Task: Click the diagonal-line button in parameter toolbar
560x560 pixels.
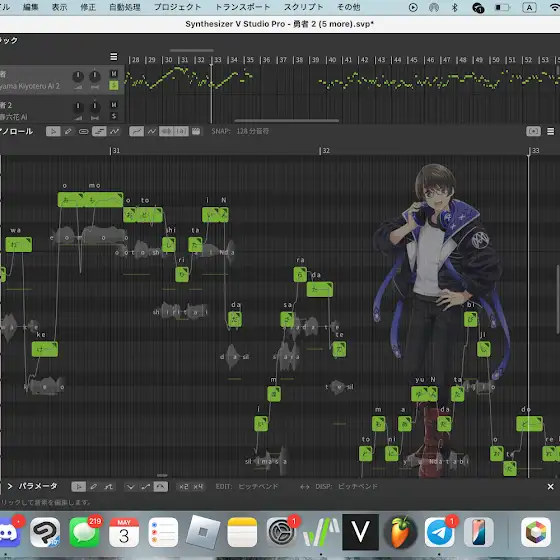Action: (146, 486)
